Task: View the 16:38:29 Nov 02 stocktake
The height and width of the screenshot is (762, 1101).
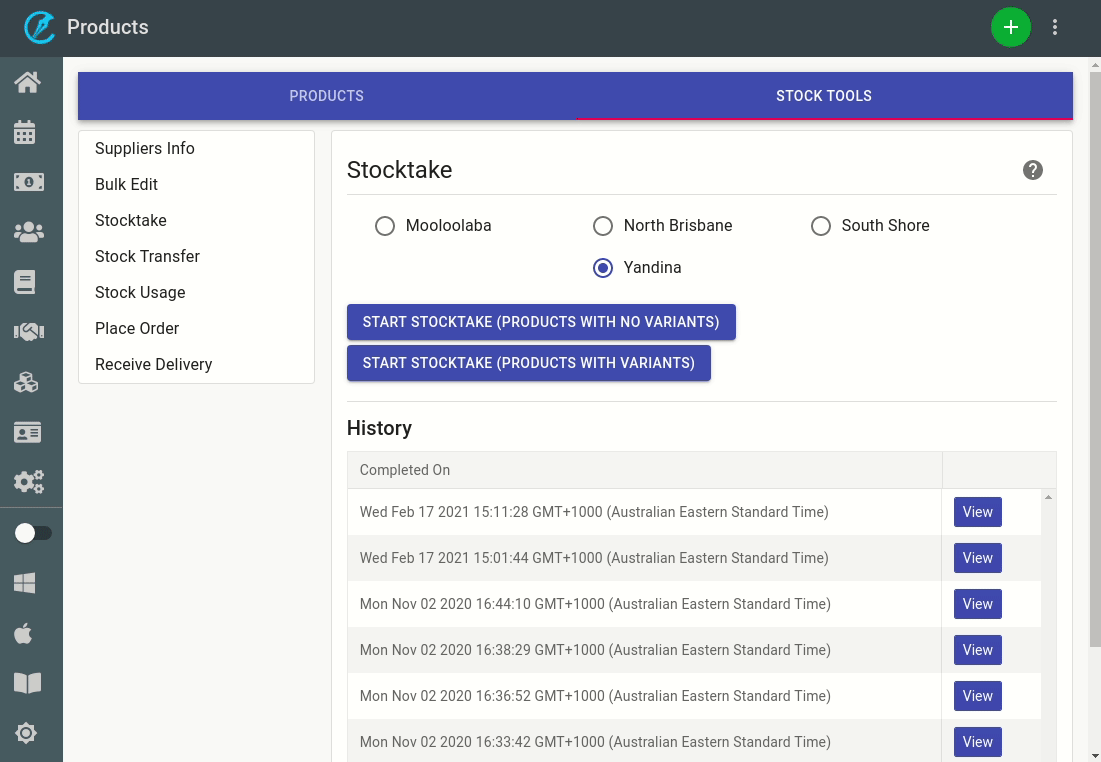Action: [977, 650]
